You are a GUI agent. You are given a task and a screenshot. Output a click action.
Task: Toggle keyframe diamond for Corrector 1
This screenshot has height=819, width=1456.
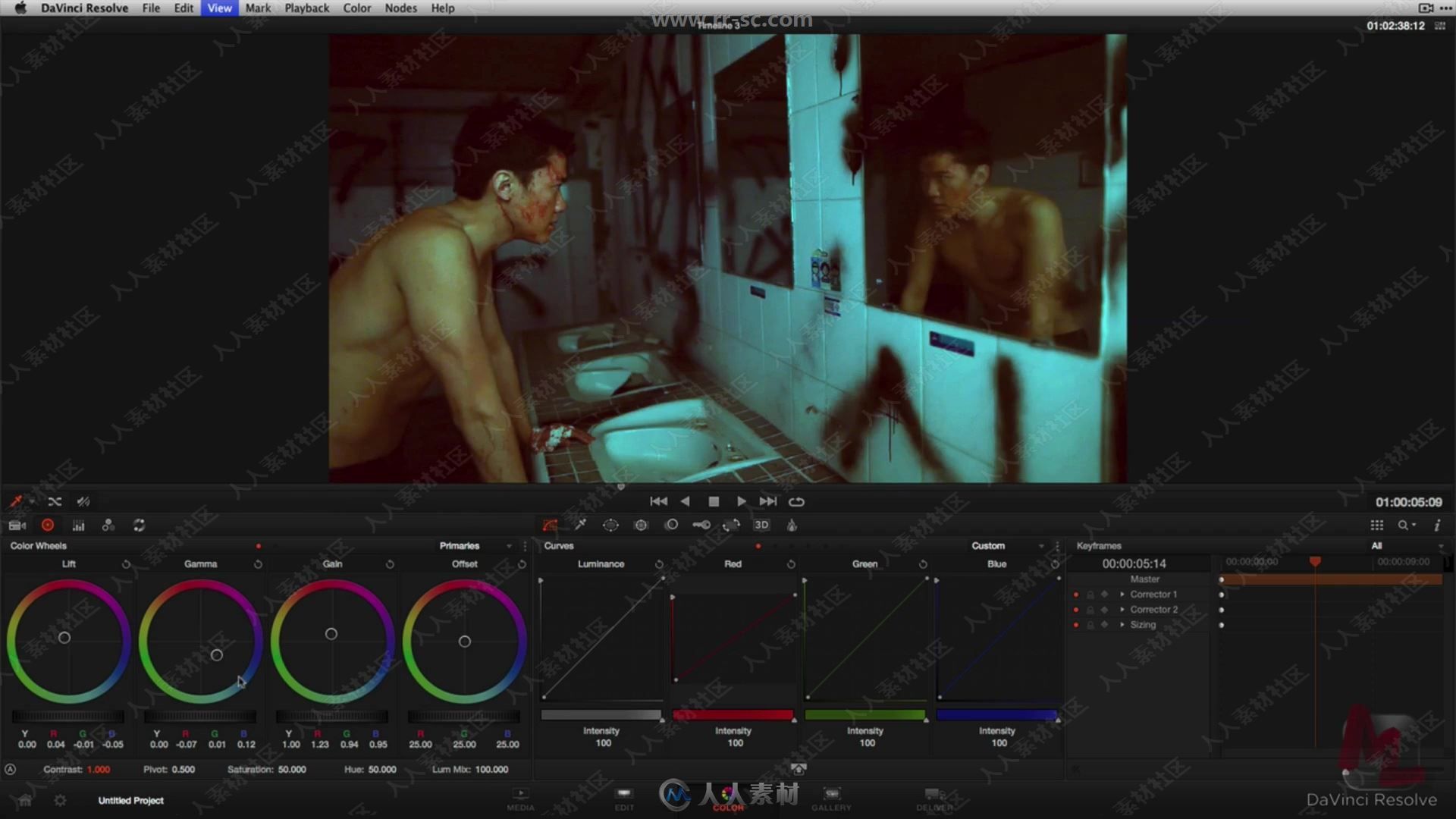pos(1105,595)
